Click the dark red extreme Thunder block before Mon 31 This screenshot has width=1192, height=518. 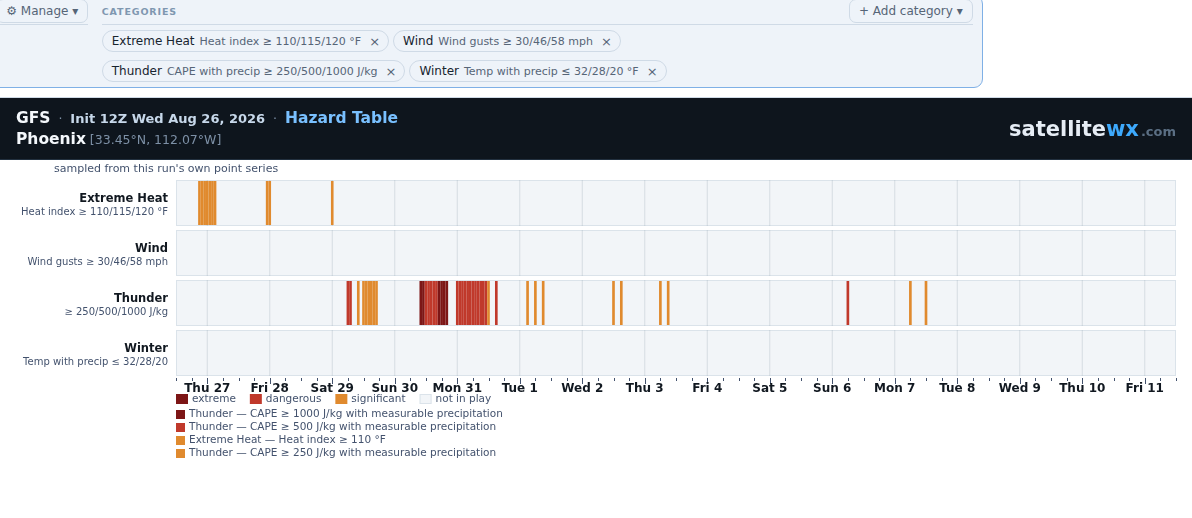tap(442, 303)
